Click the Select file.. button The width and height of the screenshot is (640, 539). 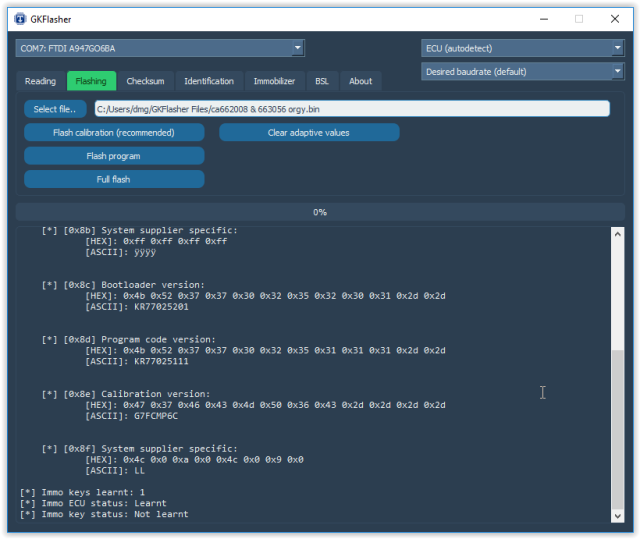tap(55, 109)
